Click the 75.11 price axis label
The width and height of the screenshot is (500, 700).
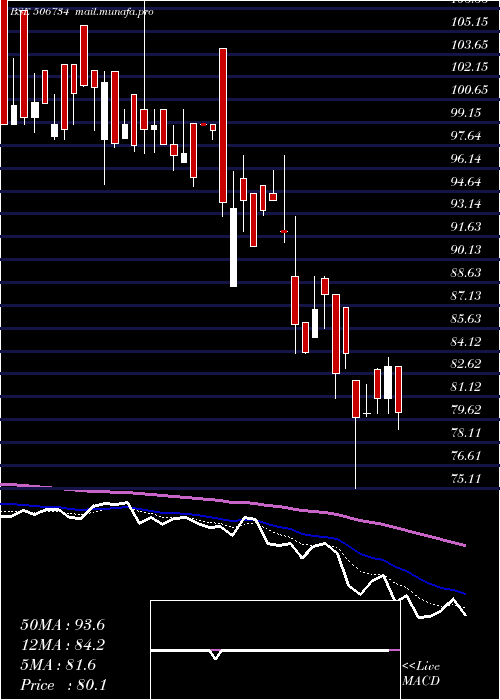pos(466,479)
